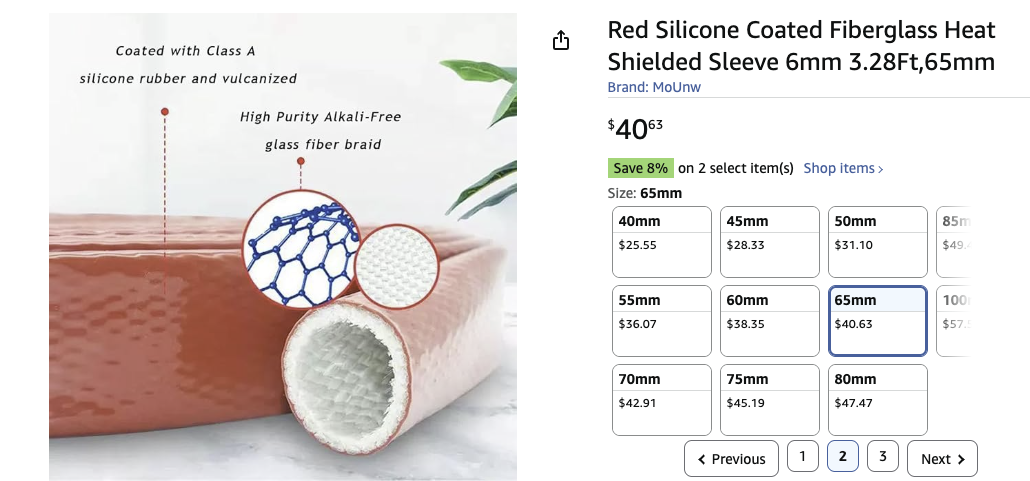Click the share icon beside the product image
The height and width of the screenshot is (481, 1030).
[561, 40]
